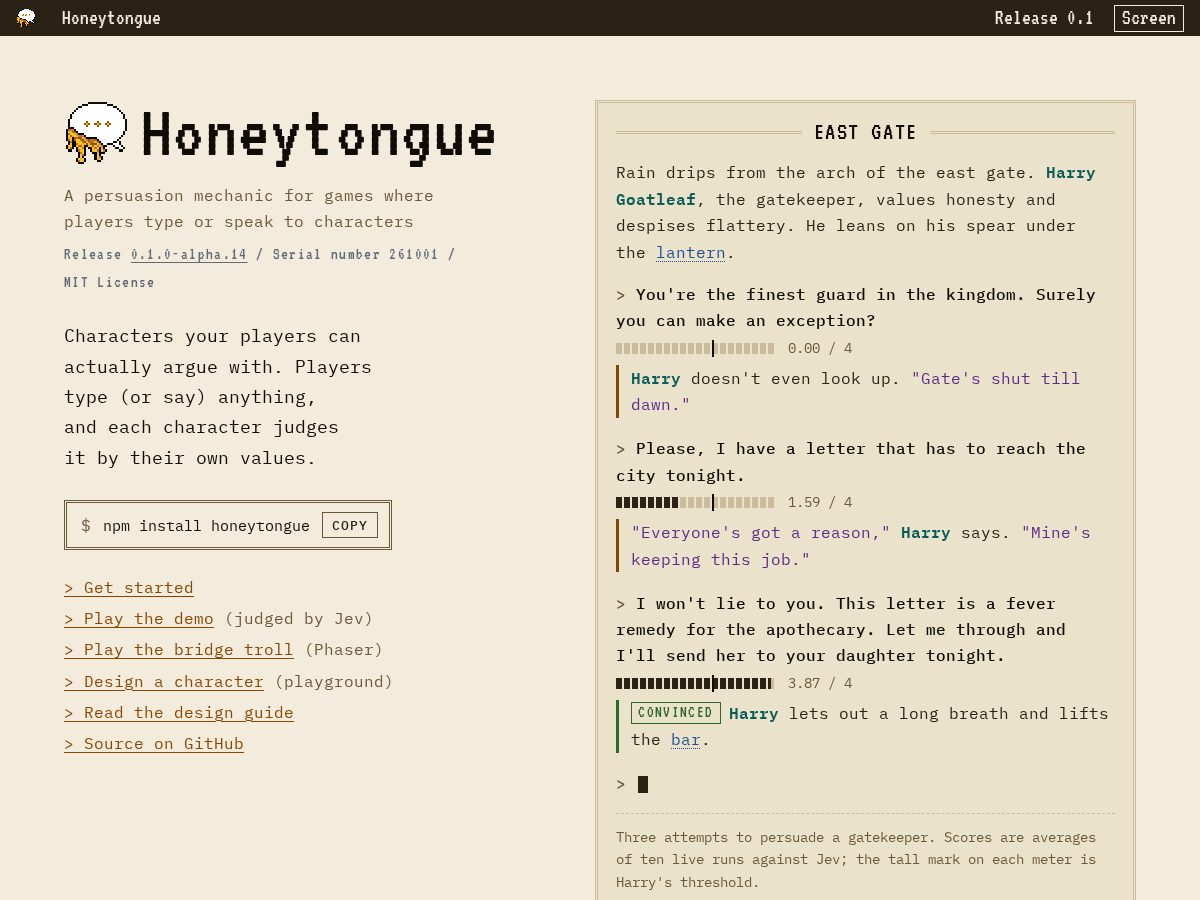Click the "(playground)" note
The image size is (1200, 900).
click(x=333, y=681)
